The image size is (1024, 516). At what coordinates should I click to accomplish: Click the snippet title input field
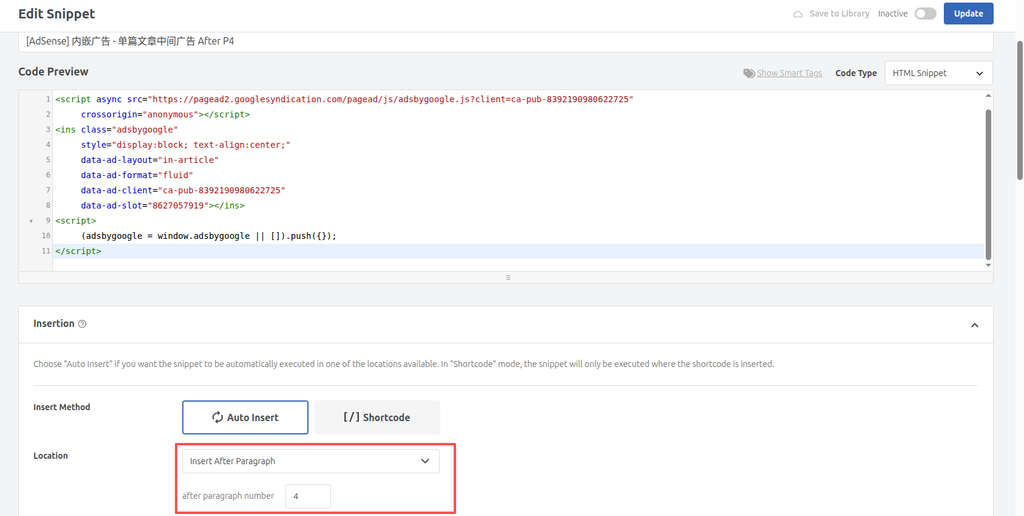(505, 41)
